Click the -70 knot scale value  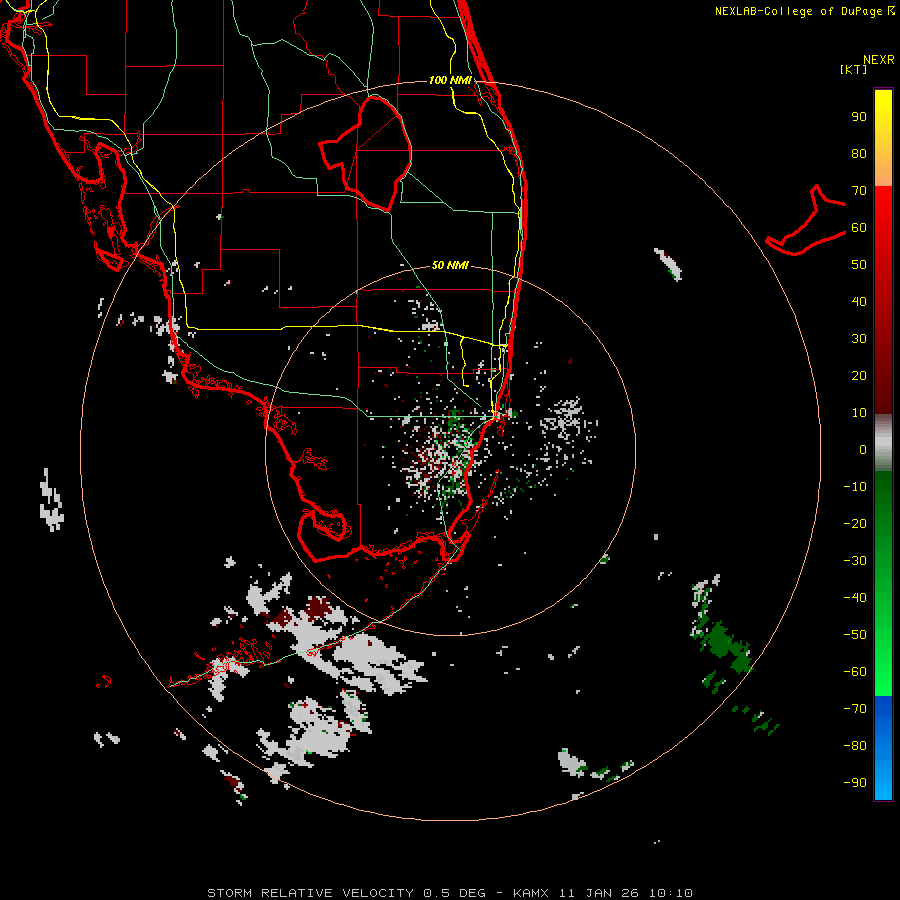pyautogui.click(x=855, y=708)
